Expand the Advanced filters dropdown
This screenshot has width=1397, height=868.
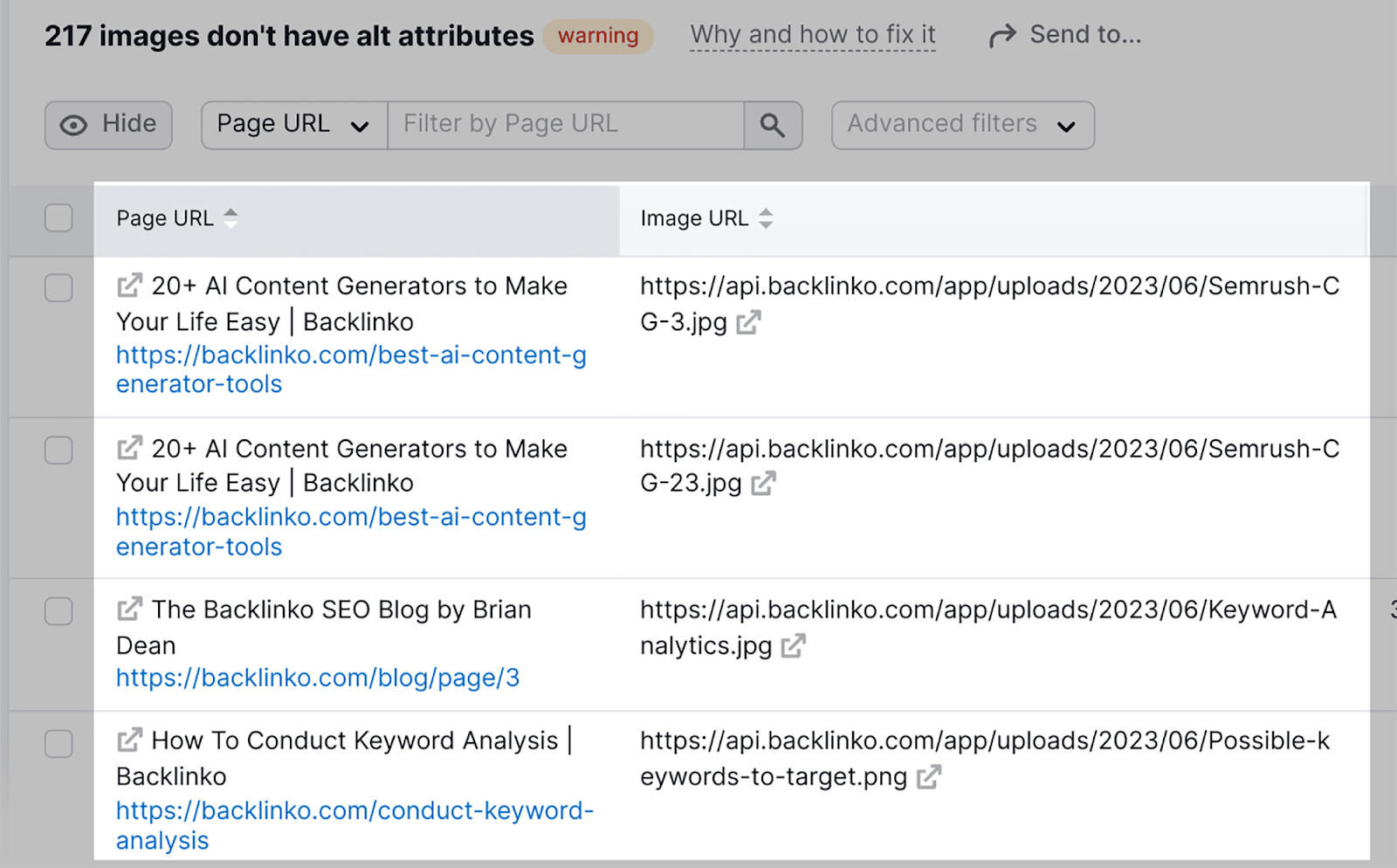pyautogui.click(x=960, y=124)
